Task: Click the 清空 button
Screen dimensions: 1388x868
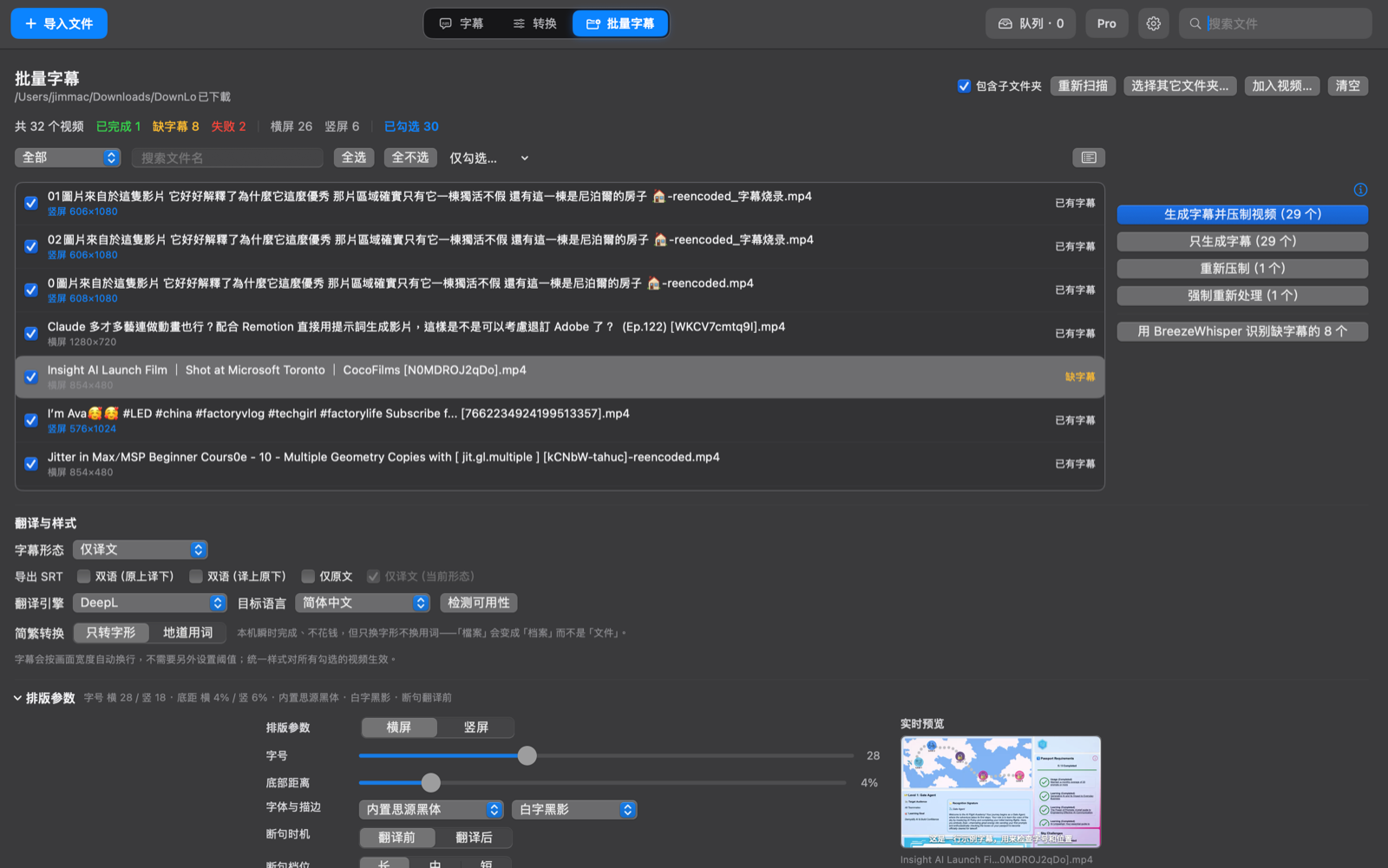Action: tap(1347, 86)
